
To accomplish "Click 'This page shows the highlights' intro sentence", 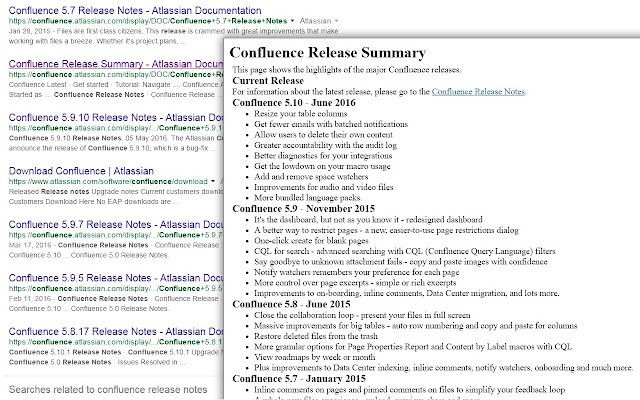I will pos(347,70).
